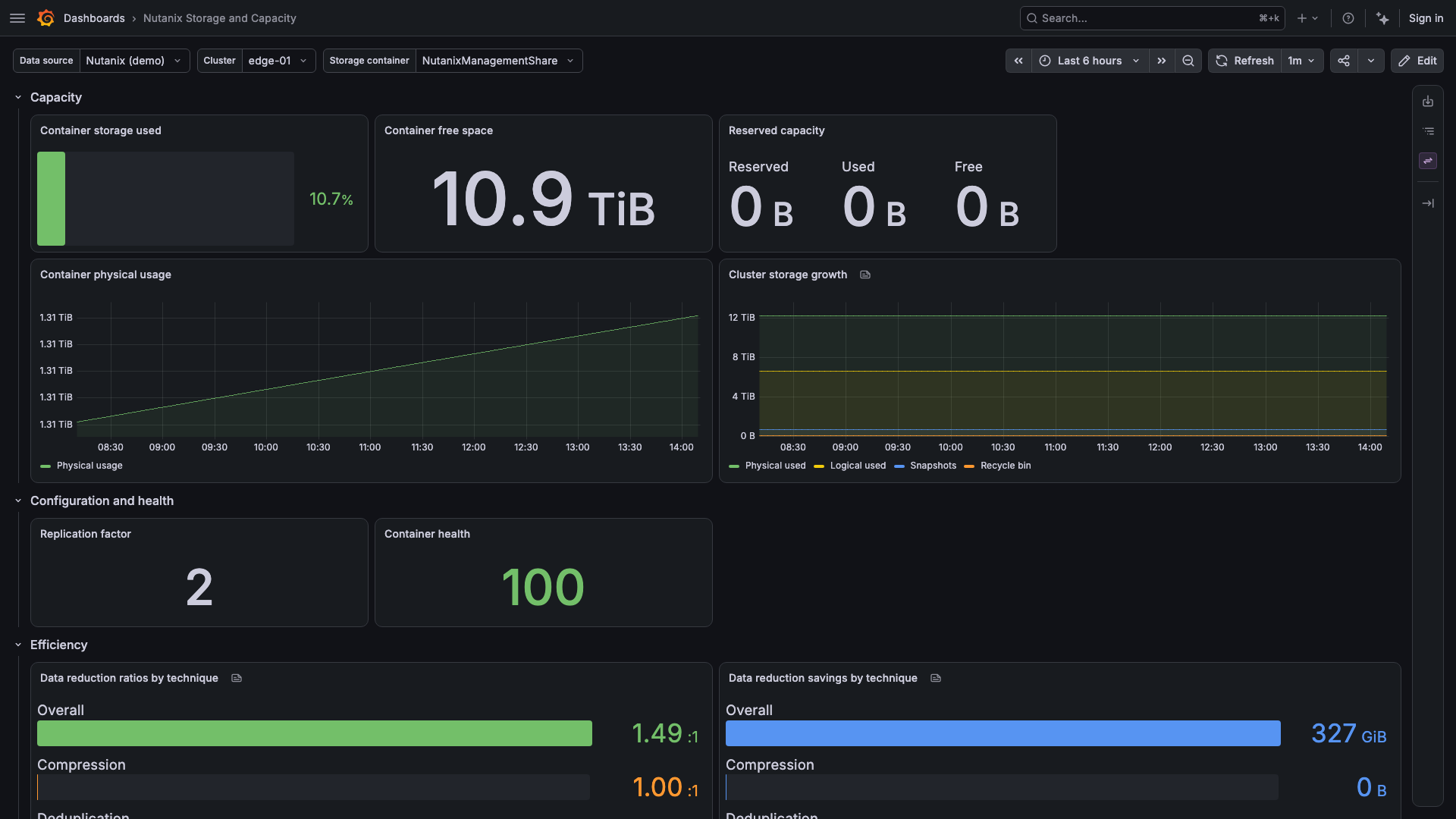Click the Container storage used gauge bar
Viewport: 1456px width, 819px height.
pyautogui.click(x=165, y=199)
